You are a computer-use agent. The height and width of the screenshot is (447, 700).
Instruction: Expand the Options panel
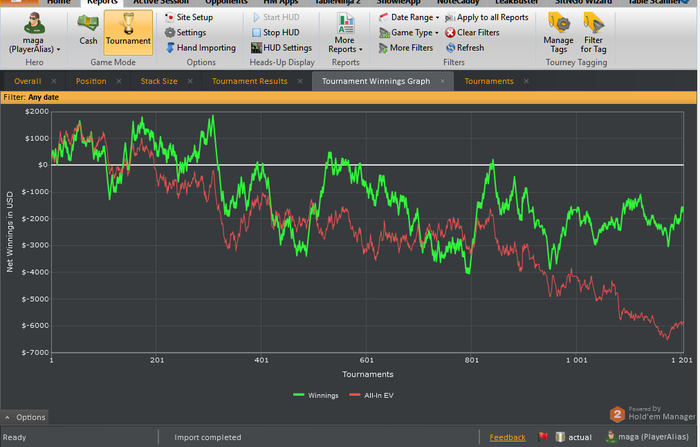click(x=25, y=418)
